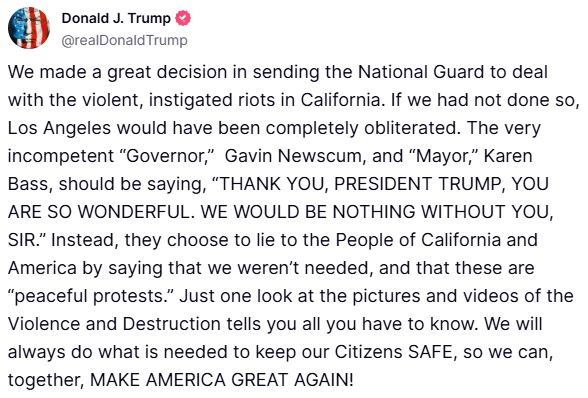588x398 pixels.
Task: Click the words "Los Angeles" in post
Action: [59, 128]
